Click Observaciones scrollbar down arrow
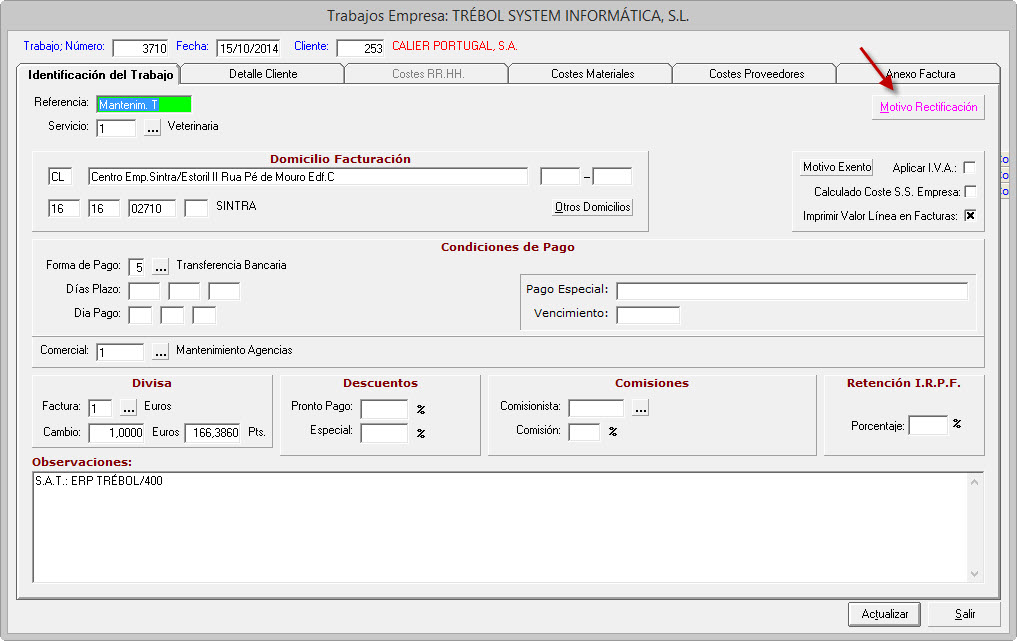Screen dimensions: 1017x641 click(974, 574)
